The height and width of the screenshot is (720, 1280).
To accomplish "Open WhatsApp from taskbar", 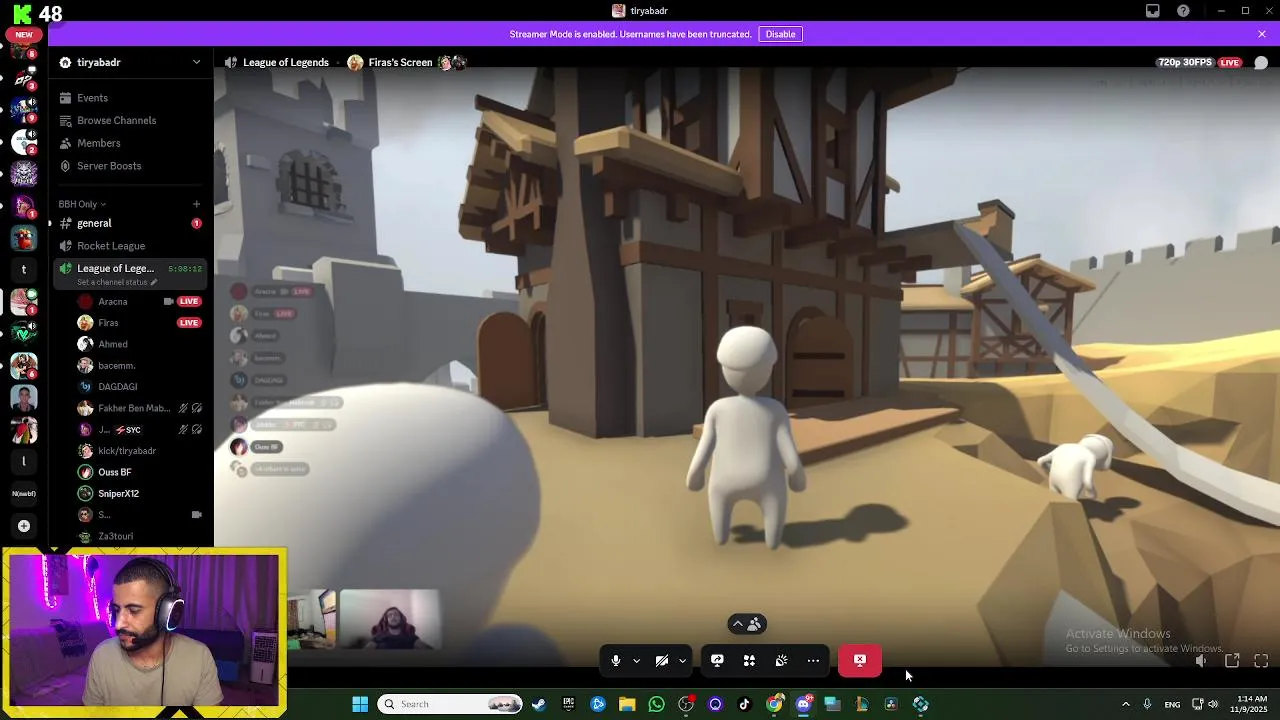I will coord(656,704).
